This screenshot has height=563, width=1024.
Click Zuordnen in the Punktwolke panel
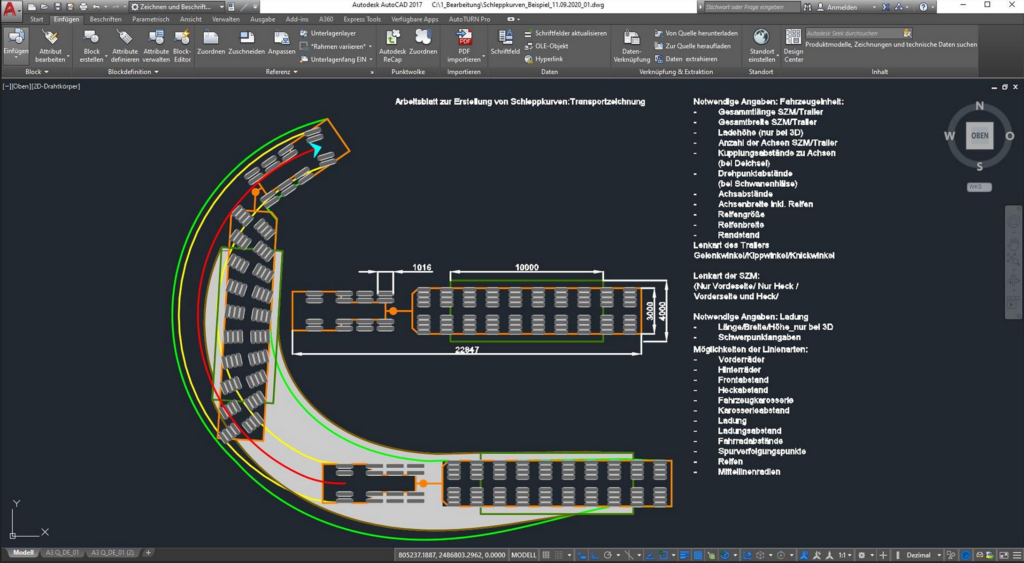coord(423,42)
